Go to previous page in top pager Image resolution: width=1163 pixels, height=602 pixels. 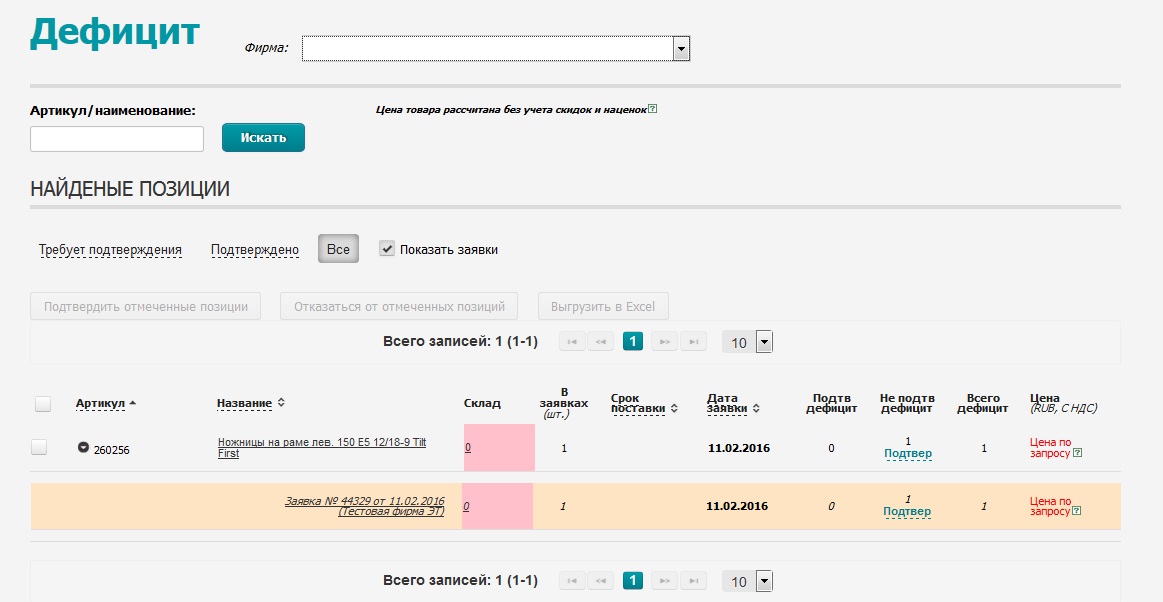601,342
